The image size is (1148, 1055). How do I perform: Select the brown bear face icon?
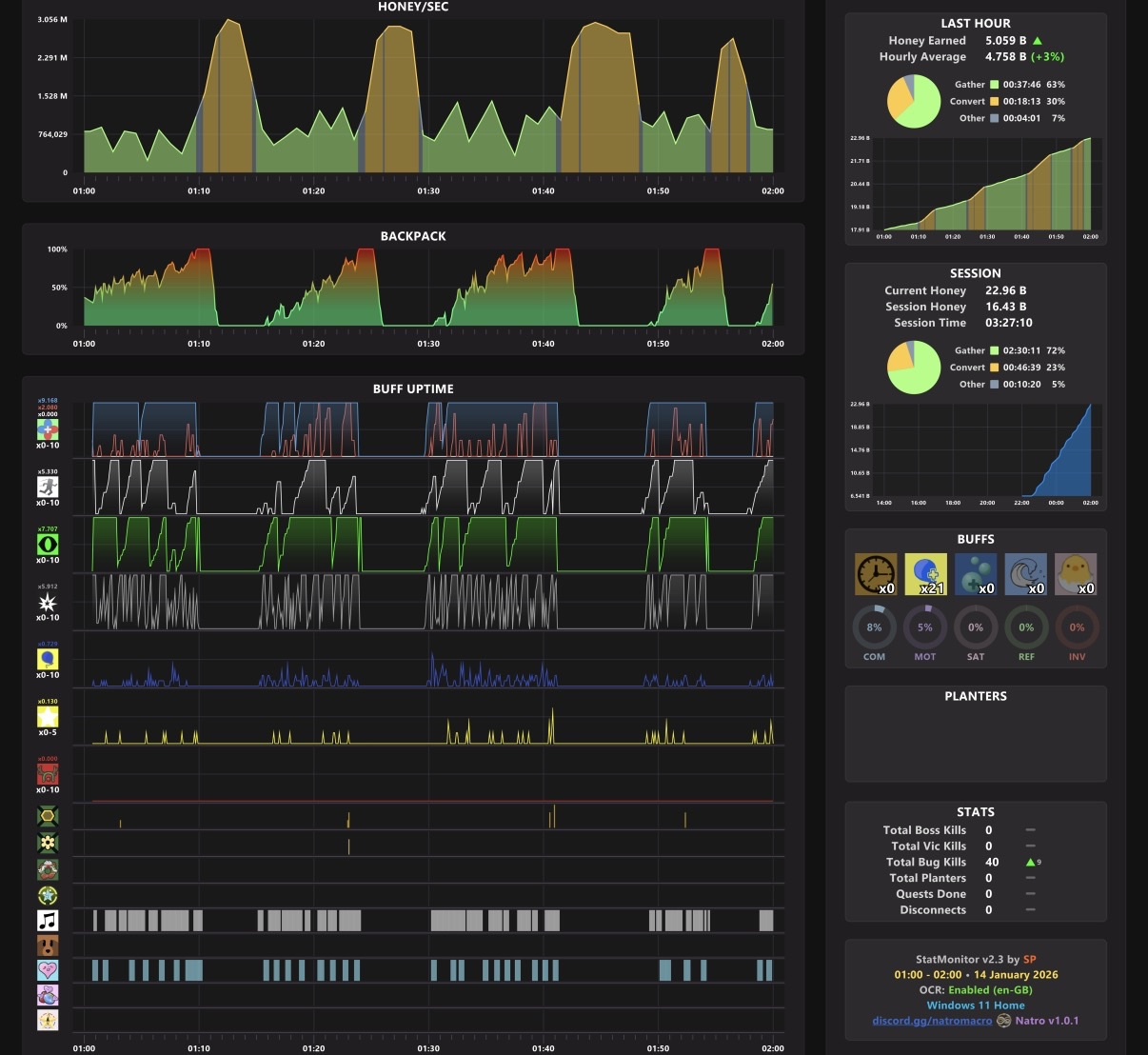pos(48,945)
